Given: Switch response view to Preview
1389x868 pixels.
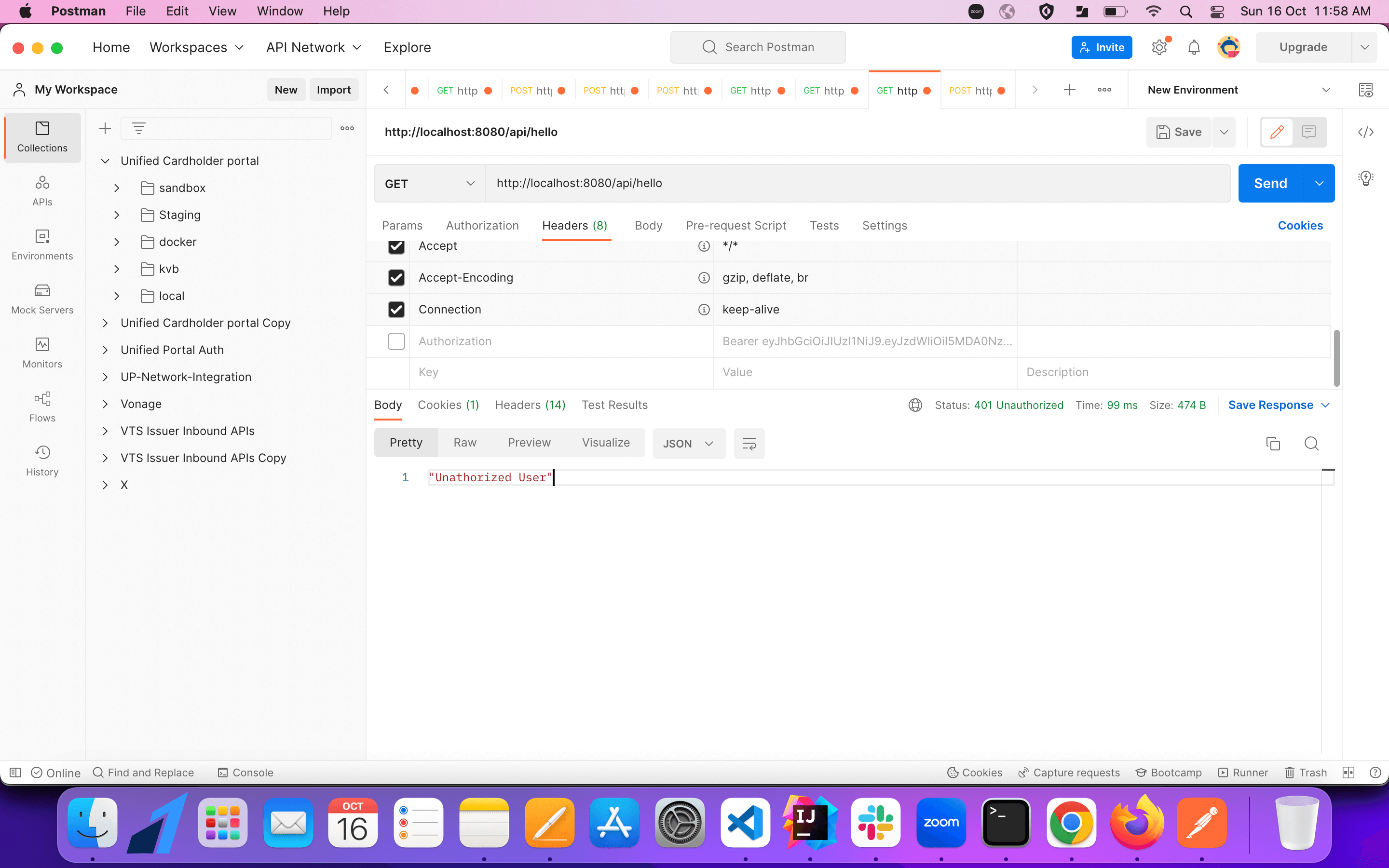Looking at the screenshot, I should [529, 443].
